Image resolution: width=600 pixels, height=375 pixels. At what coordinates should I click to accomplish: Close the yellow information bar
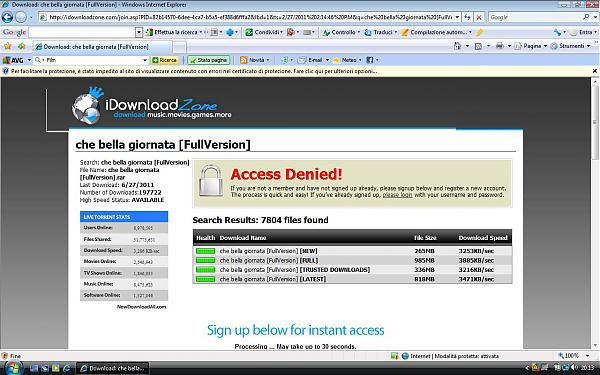(595, 71)
